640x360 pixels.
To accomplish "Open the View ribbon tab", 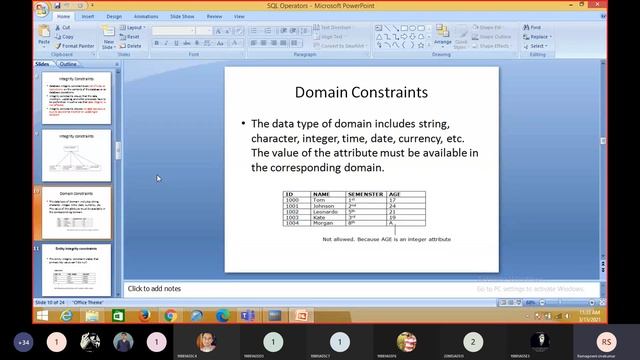I will click(239, 16).
